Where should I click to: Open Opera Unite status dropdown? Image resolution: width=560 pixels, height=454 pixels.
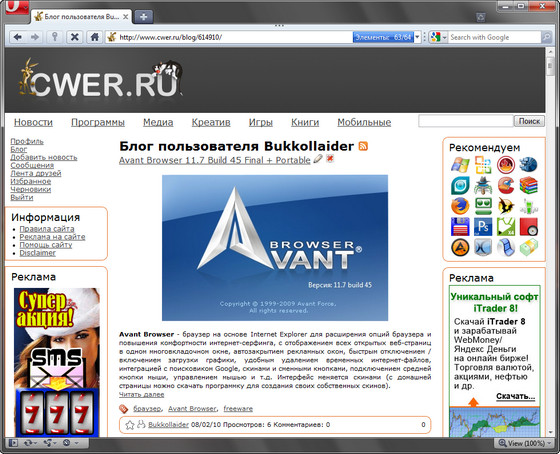(x=50, y=443)
